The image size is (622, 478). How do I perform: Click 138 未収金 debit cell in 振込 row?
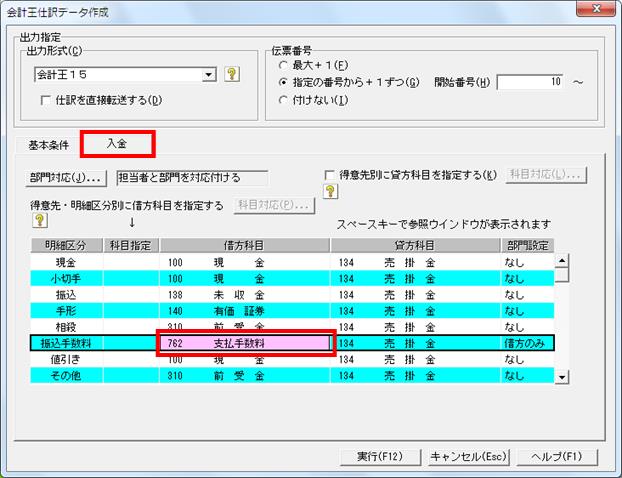tap(245, 295)
